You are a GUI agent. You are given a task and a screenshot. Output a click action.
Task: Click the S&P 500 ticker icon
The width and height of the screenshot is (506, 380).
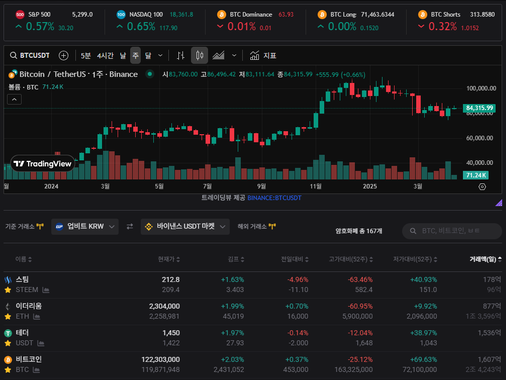20,14
